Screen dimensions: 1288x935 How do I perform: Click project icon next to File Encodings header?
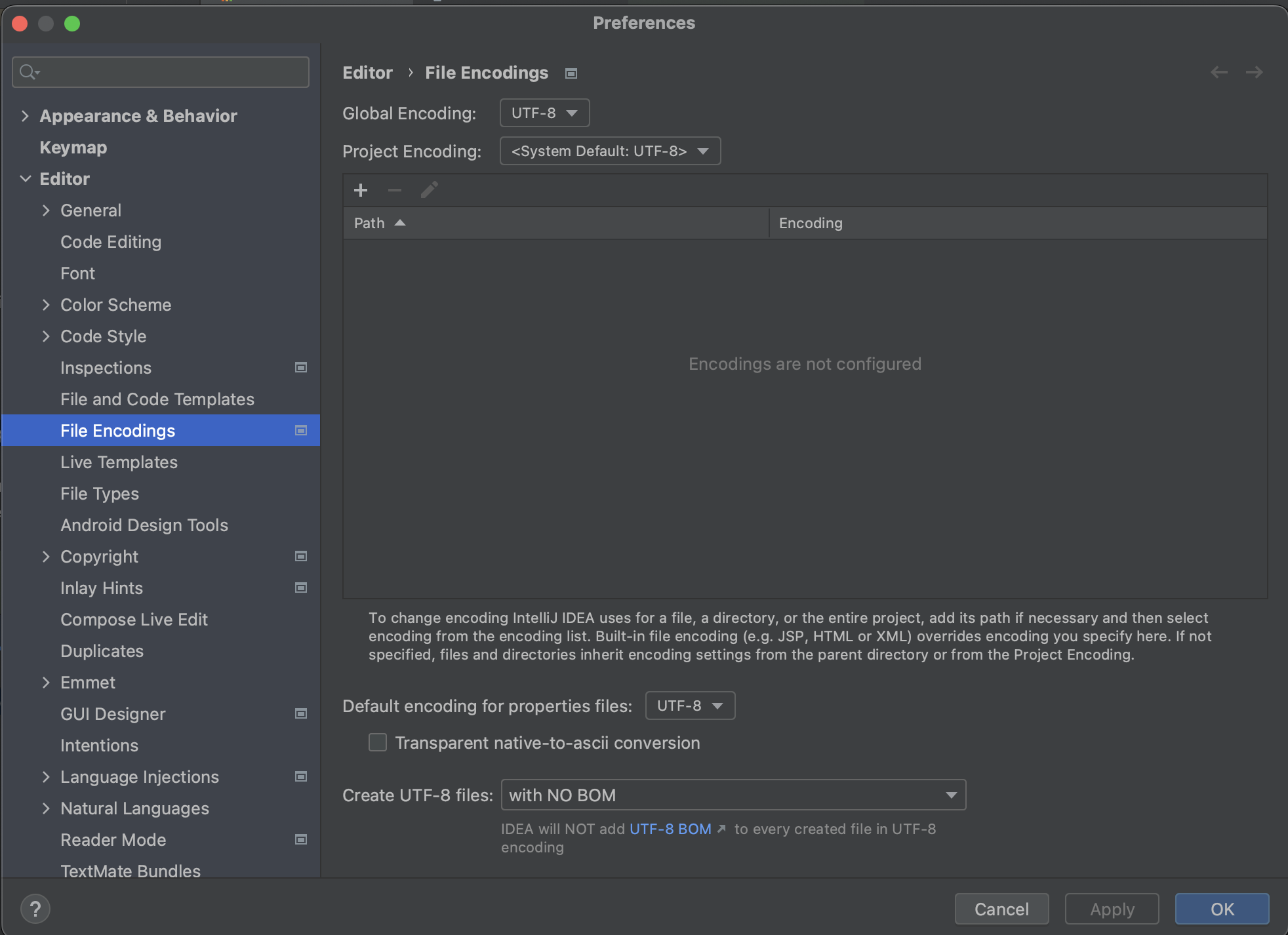pos(571,73)
